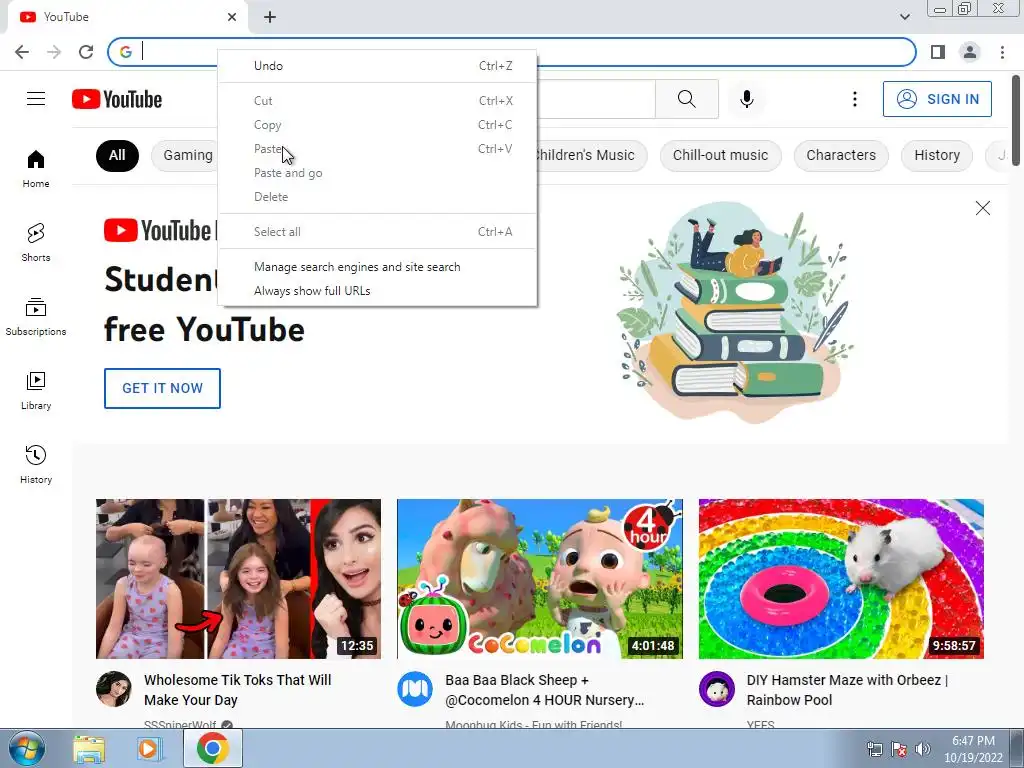Viewport: 1024px width, 768px height.
Task: Open SSSniperWolf channel avatar
Action: (x=114, y=689)
